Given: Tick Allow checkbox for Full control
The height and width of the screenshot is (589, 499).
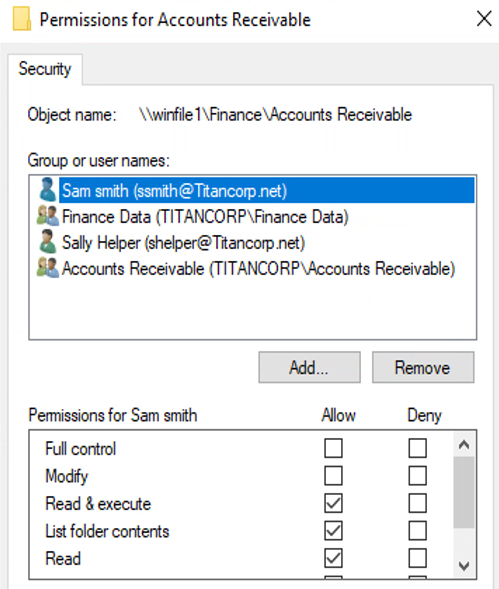Looking at the screenshot, I should pos(333,448).
